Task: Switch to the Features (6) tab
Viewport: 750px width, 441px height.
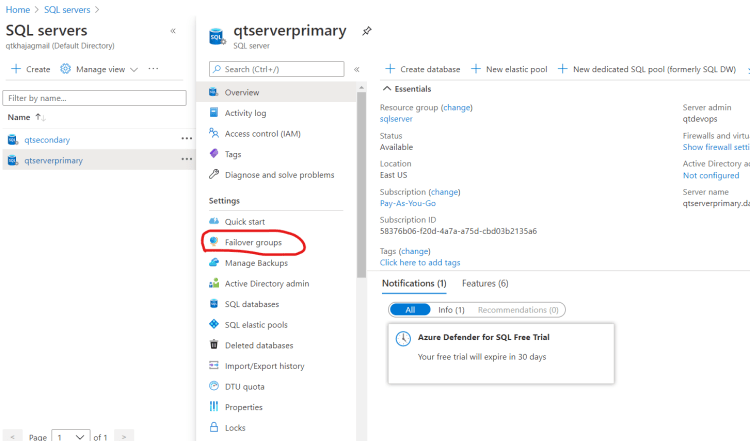Action: [x=485, y=283]
